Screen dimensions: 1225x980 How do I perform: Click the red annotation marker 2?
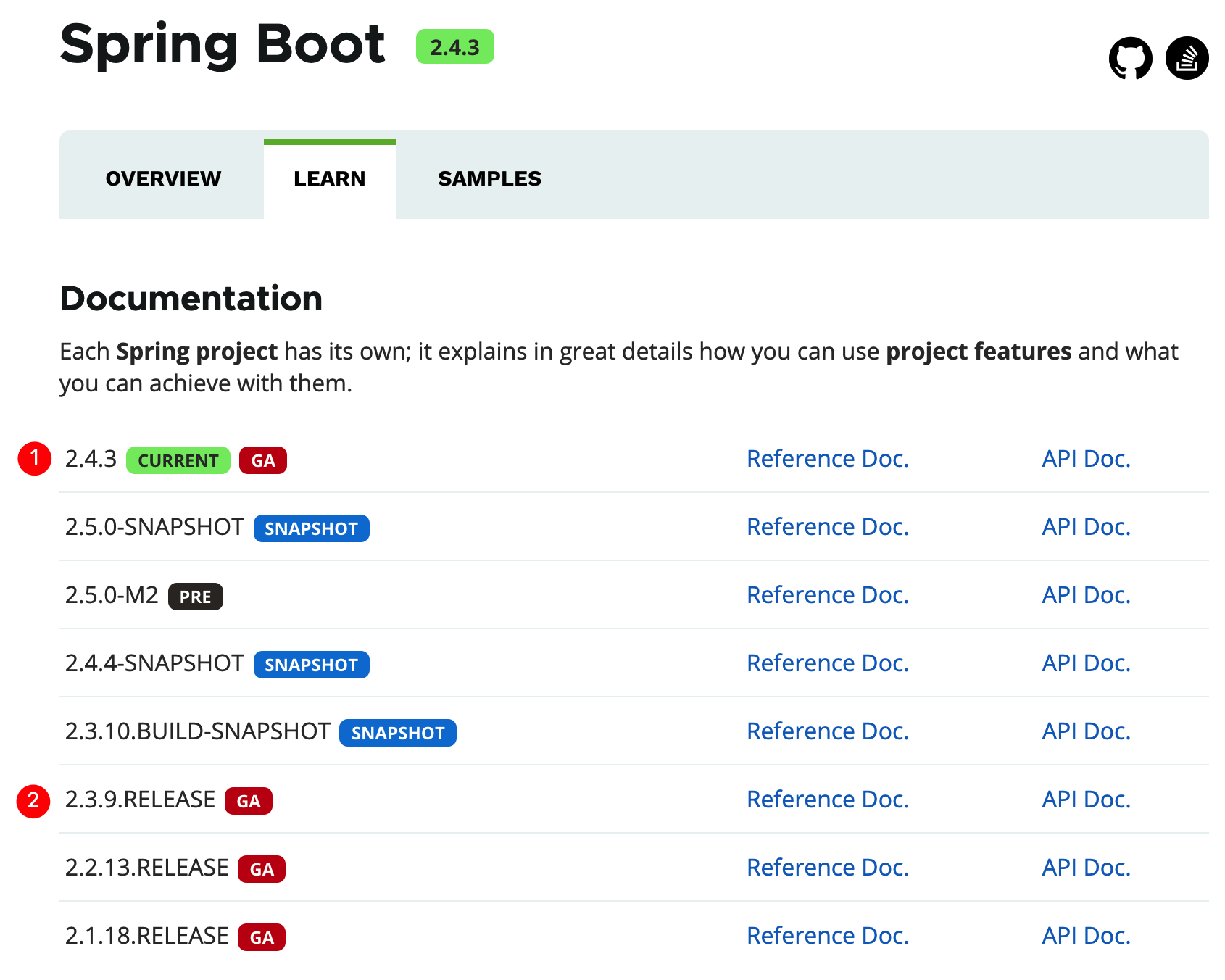pyautogui.click(x=33, y=801)
